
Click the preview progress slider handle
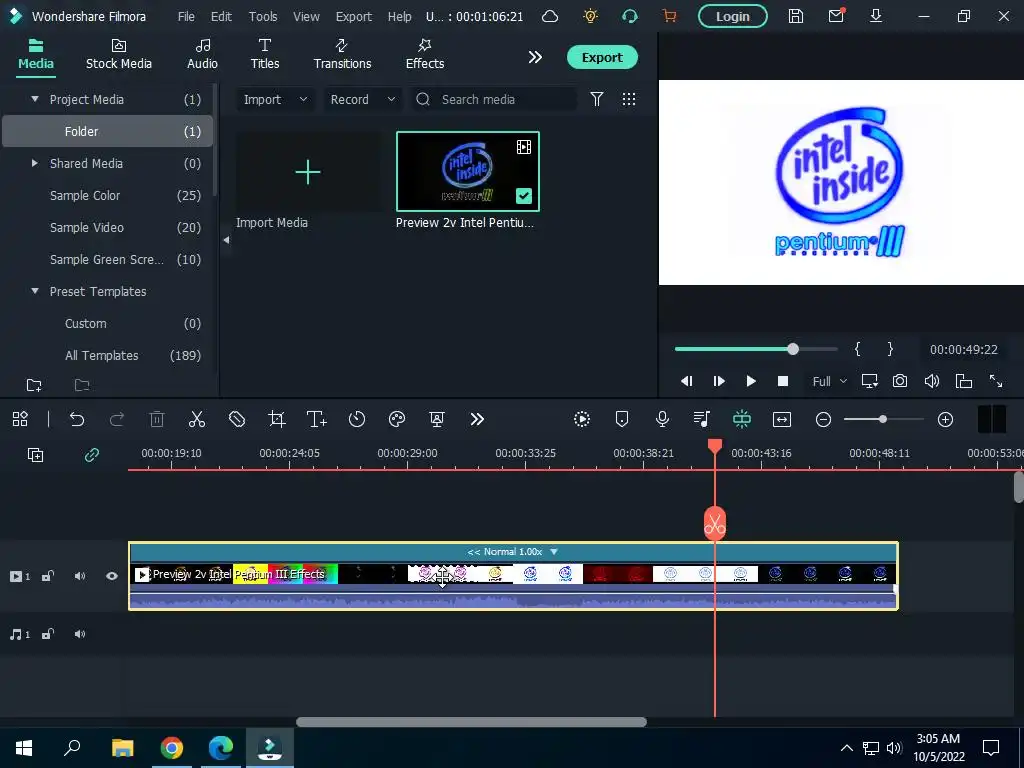tap(793, 349)
